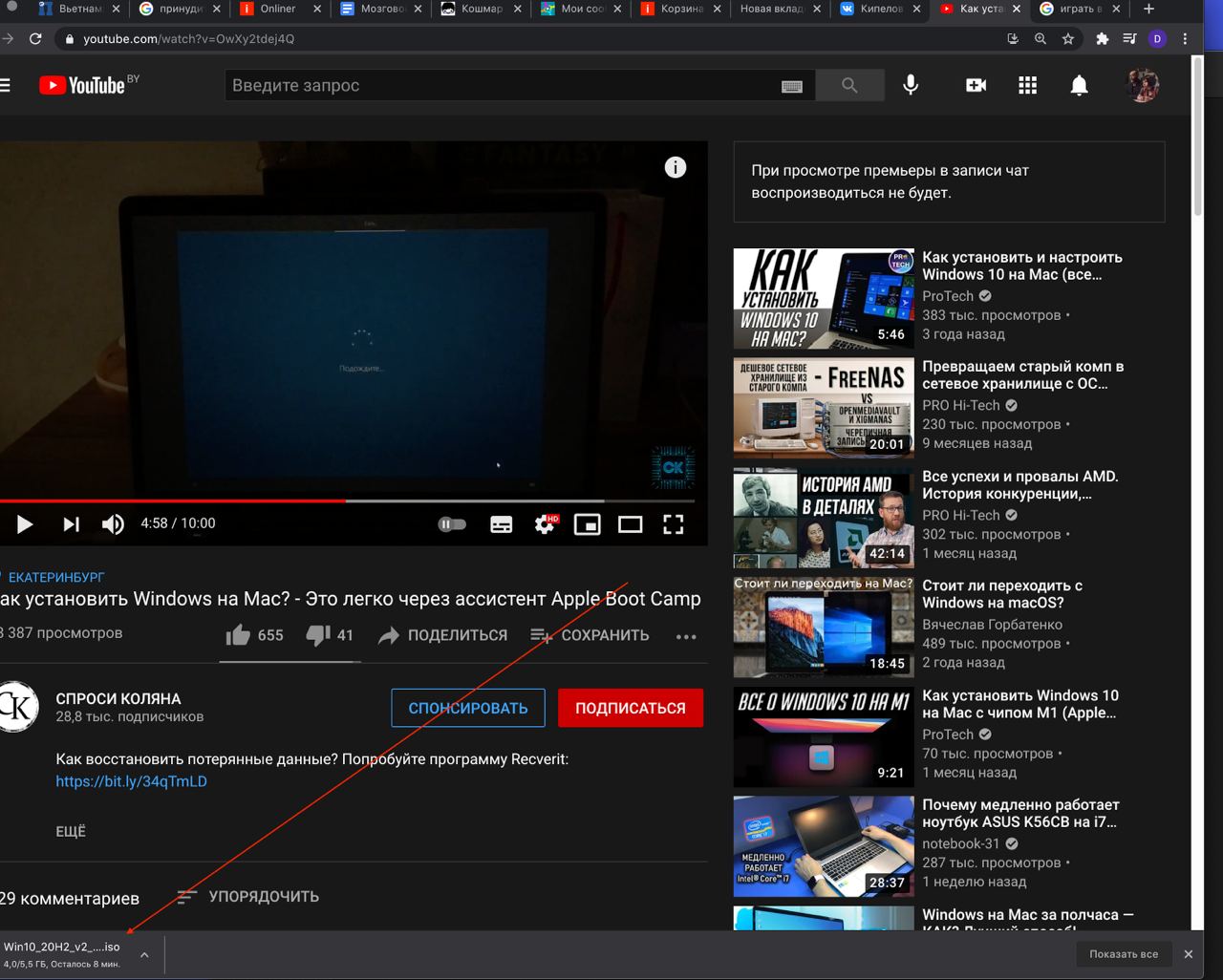Open the Chrome three-dot menu
Image resolution: width=1223 pixels, height=980 pixels.
tap(1185, 39)
